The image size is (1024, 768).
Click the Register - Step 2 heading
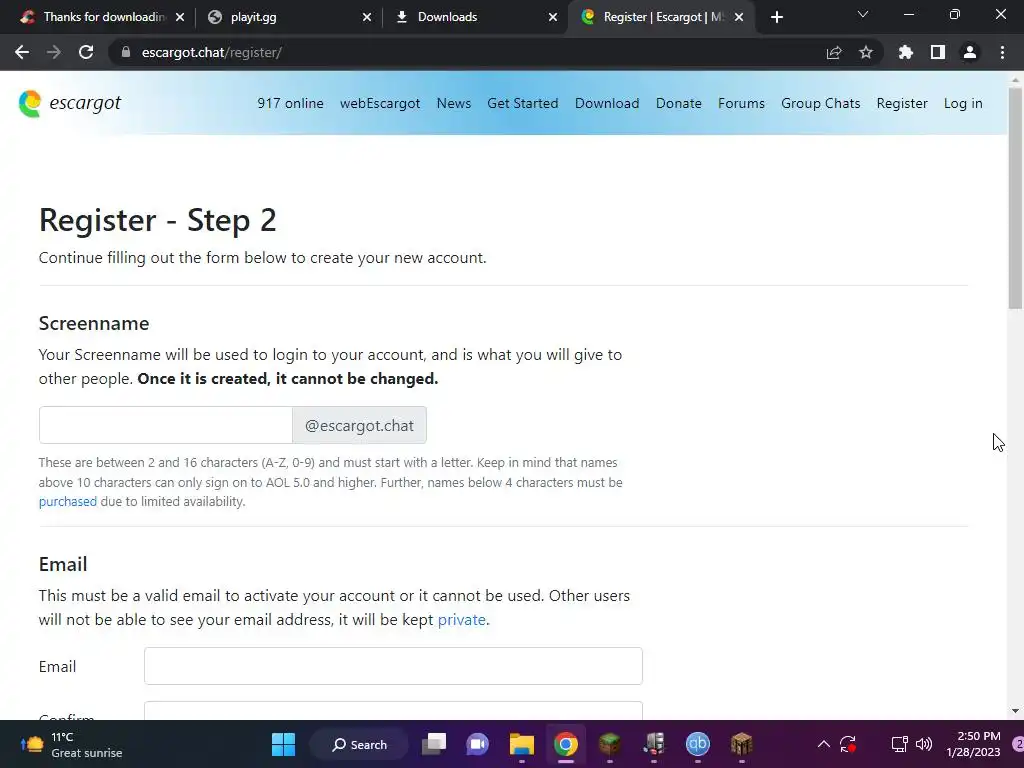click(x=157, y=220)
